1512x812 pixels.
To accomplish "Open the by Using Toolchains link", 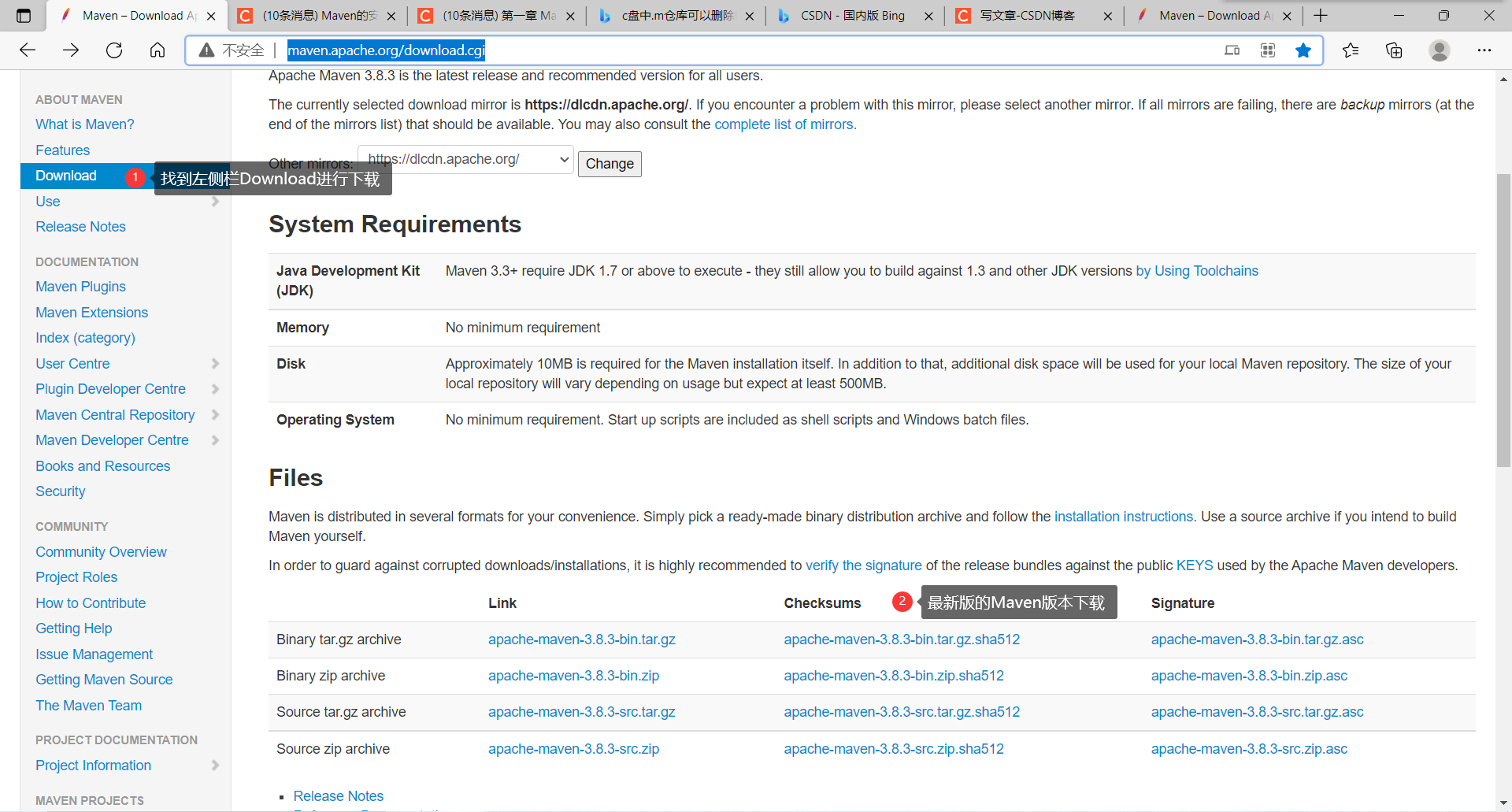I will (1197, 271).
